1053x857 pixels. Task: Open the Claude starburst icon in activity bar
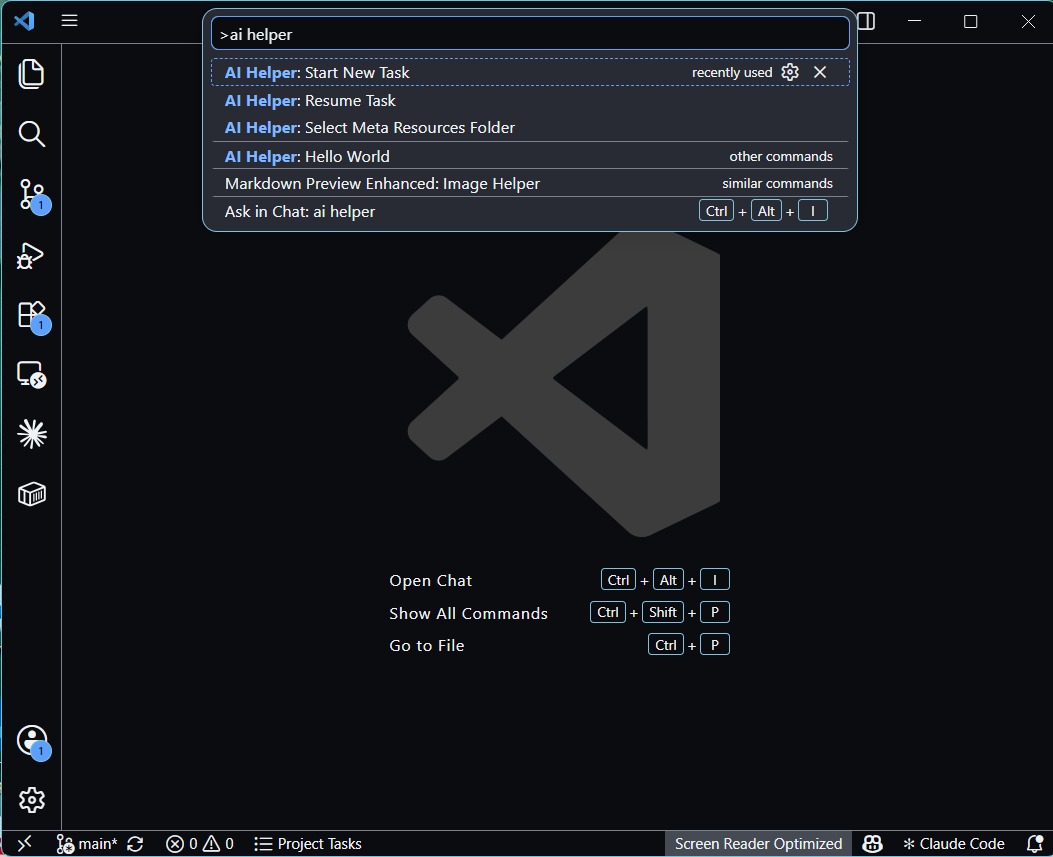pyautogui.click(x=31, y=434)
